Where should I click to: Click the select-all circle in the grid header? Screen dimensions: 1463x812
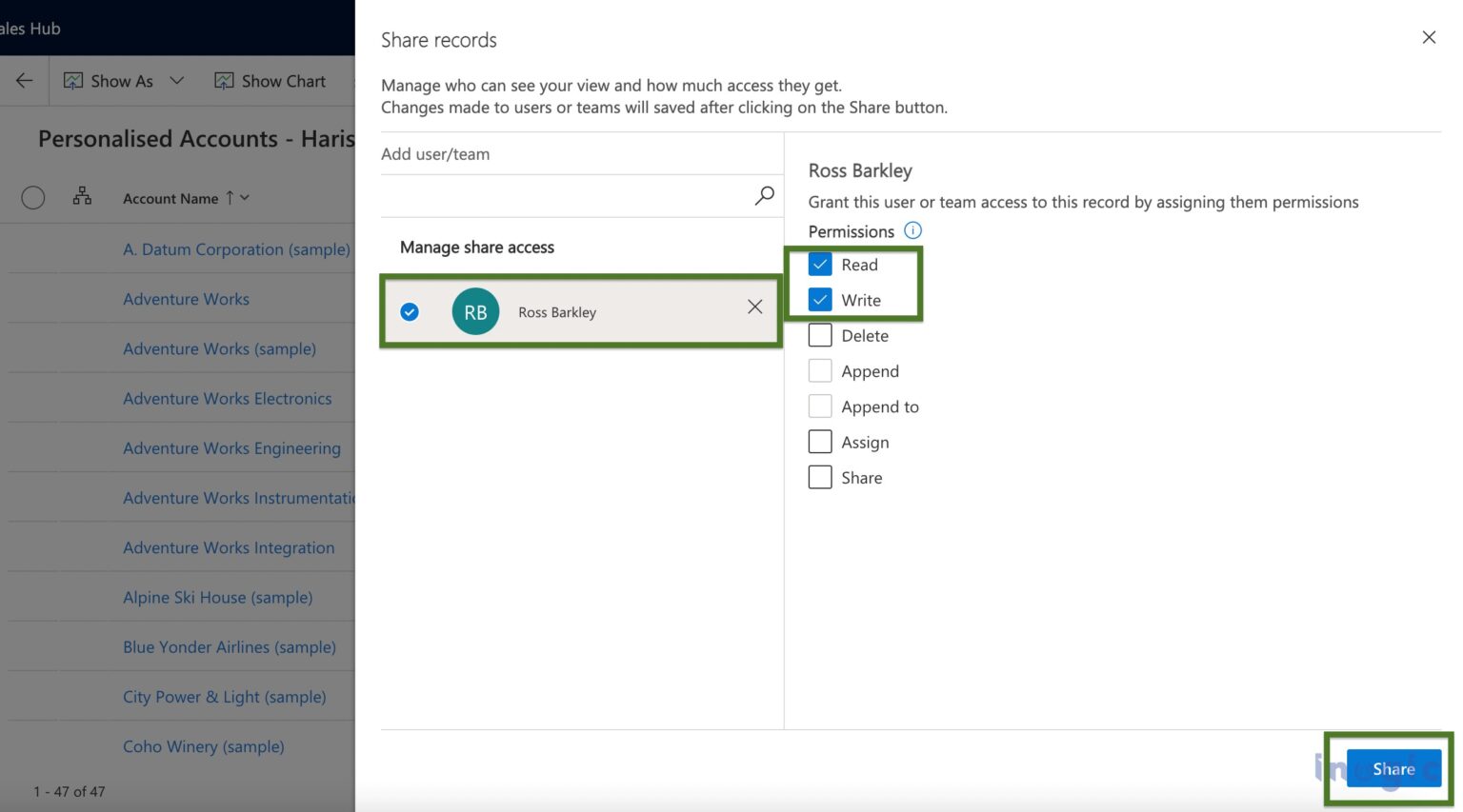click(x=32, y=197)
